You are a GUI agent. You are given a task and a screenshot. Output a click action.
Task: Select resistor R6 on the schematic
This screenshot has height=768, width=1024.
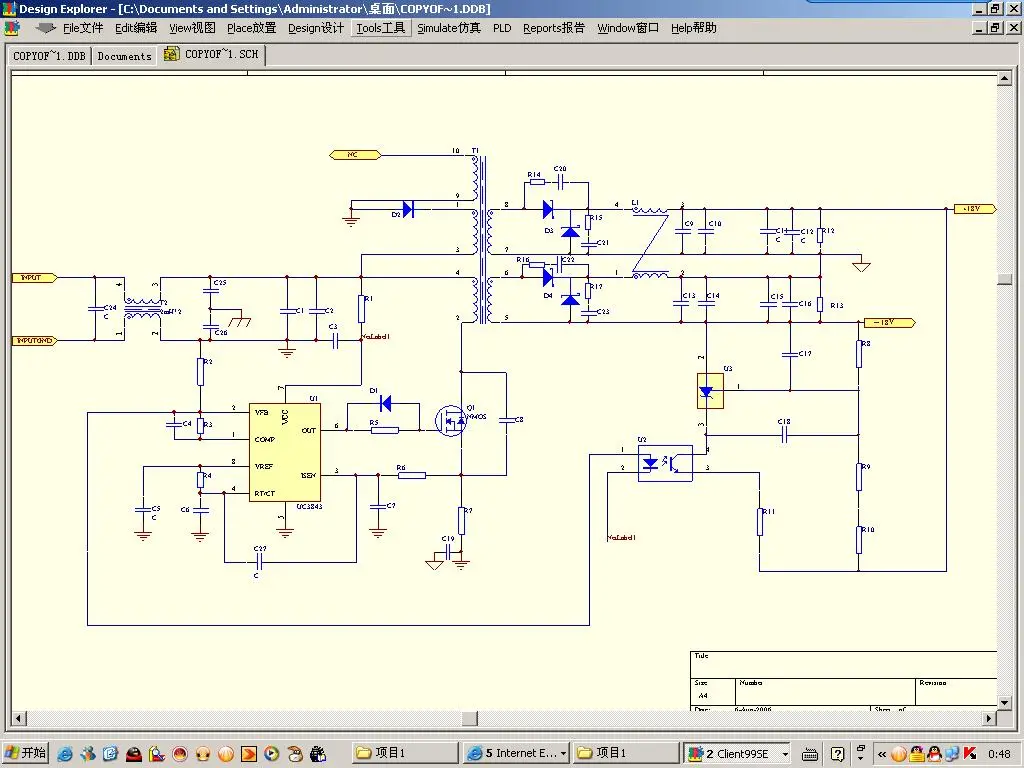411,475
